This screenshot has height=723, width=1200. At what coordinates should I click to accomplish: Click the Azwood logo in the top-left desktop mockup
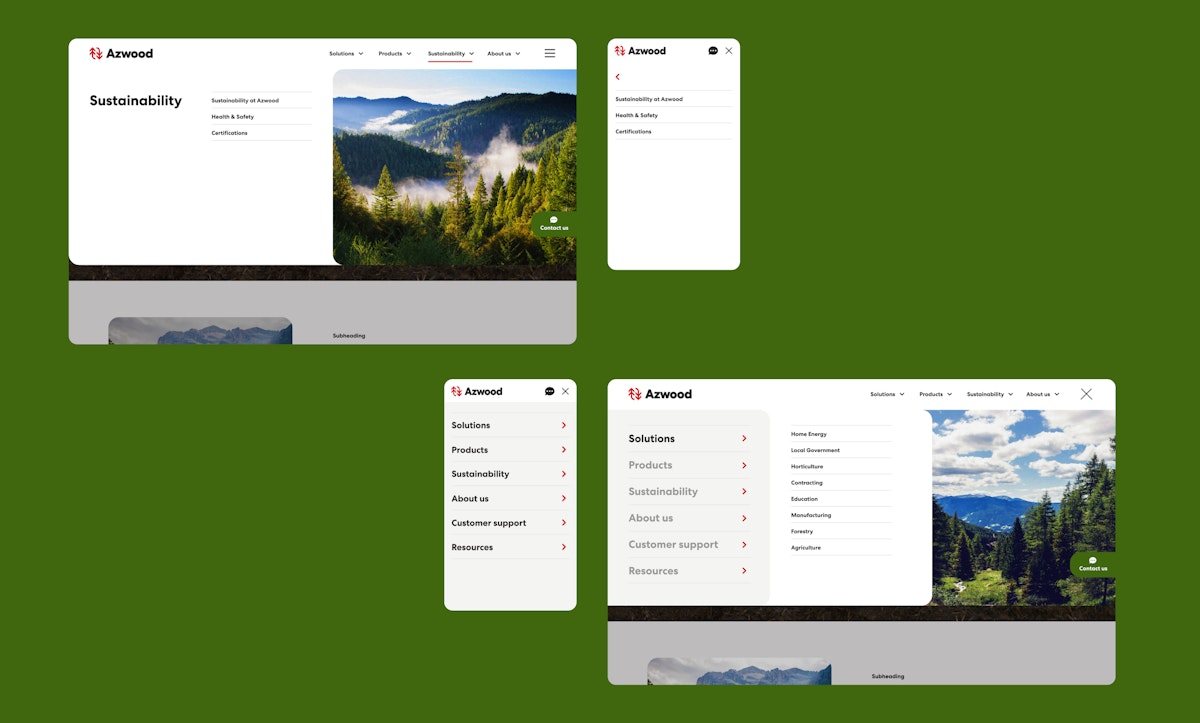121,53
